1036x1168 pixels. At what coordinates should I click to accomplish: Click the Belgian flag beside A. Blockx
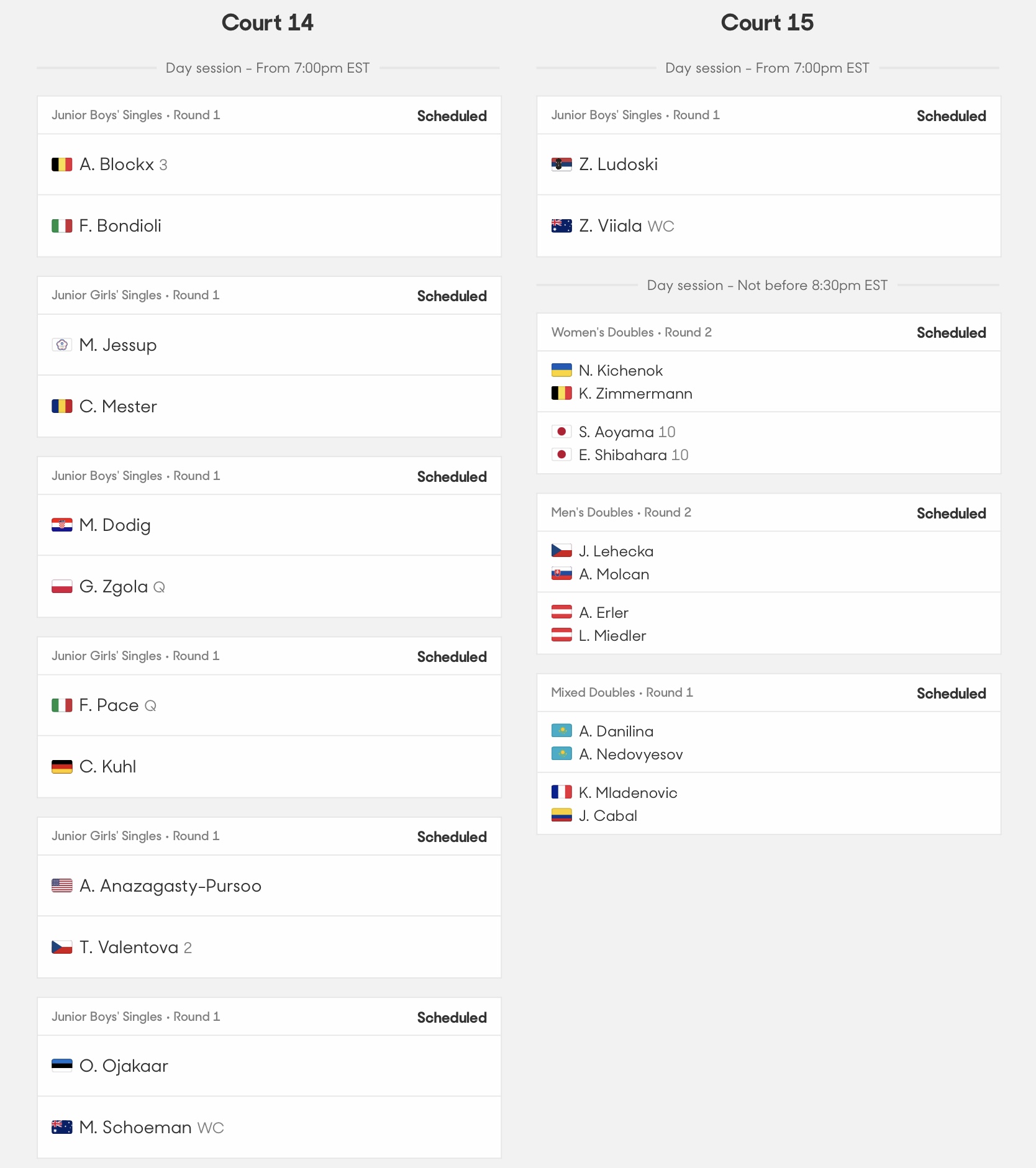click(x=61, y=165)
